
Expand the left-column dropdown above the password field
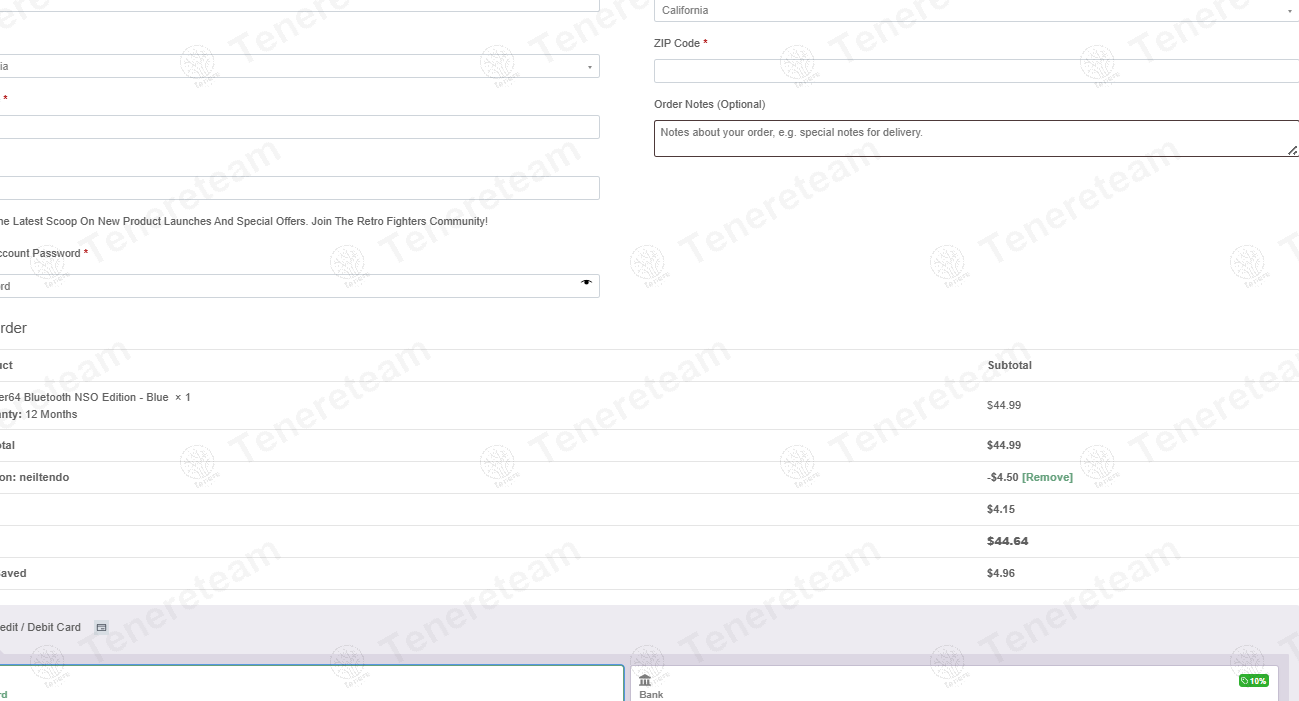click(x=300, y=67)
